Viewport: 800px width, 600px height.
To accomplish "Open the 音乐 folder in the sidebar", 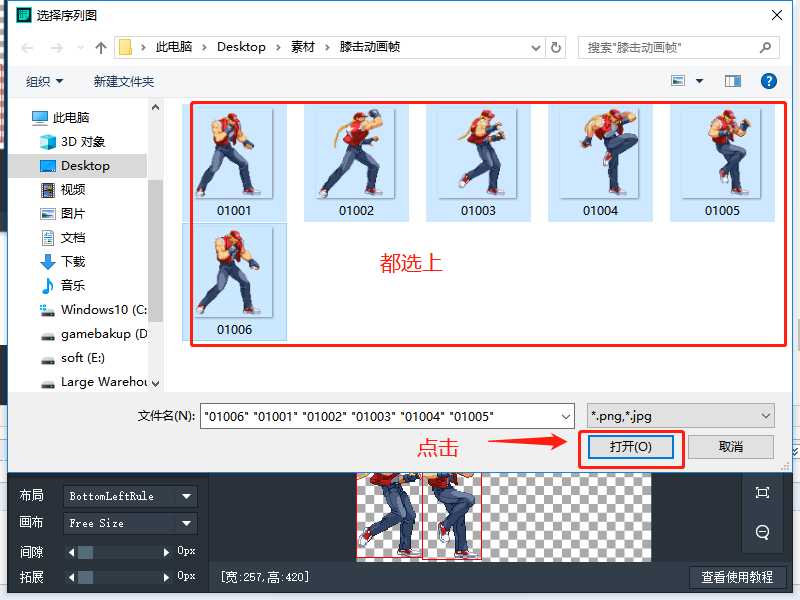I will [x=63, y=286].
